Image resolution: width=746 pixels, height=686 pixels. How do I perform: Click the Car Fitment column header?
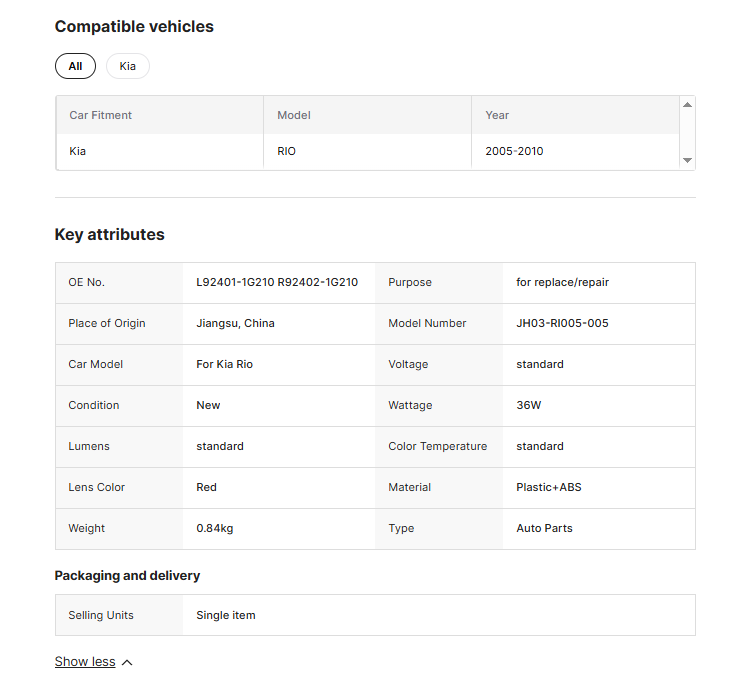pos(101,115)
